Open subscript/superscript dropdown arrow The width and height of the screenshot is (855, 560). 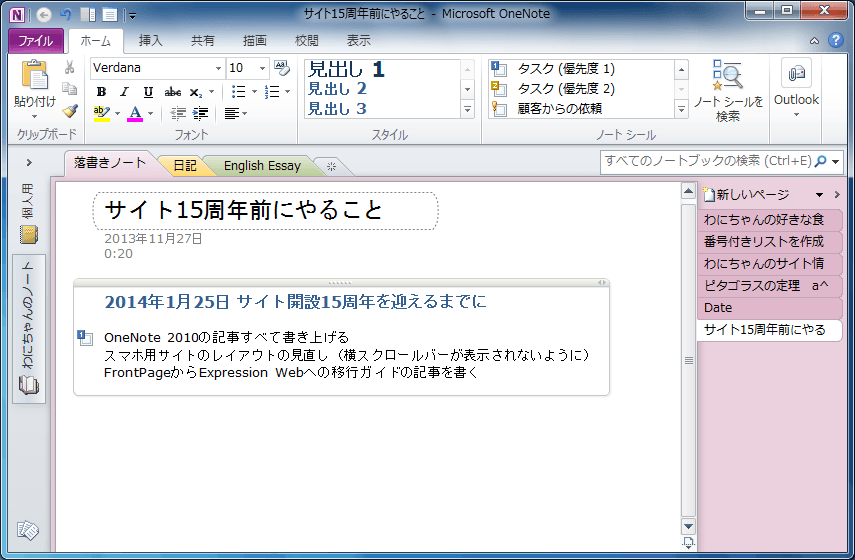[212, 92]
